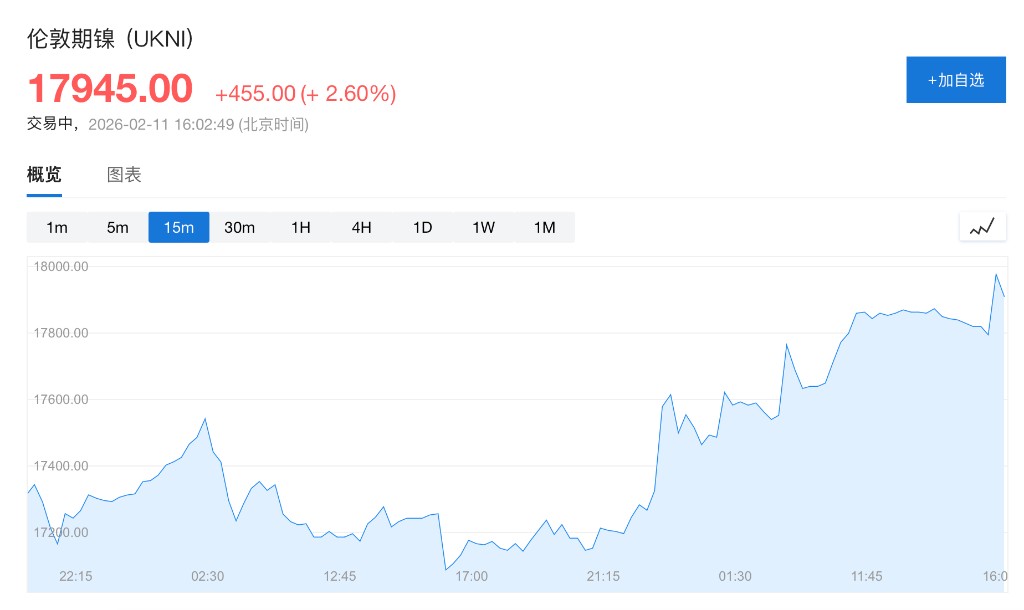
Task: Select the 1m interval
Action: [x=57, y=227]
